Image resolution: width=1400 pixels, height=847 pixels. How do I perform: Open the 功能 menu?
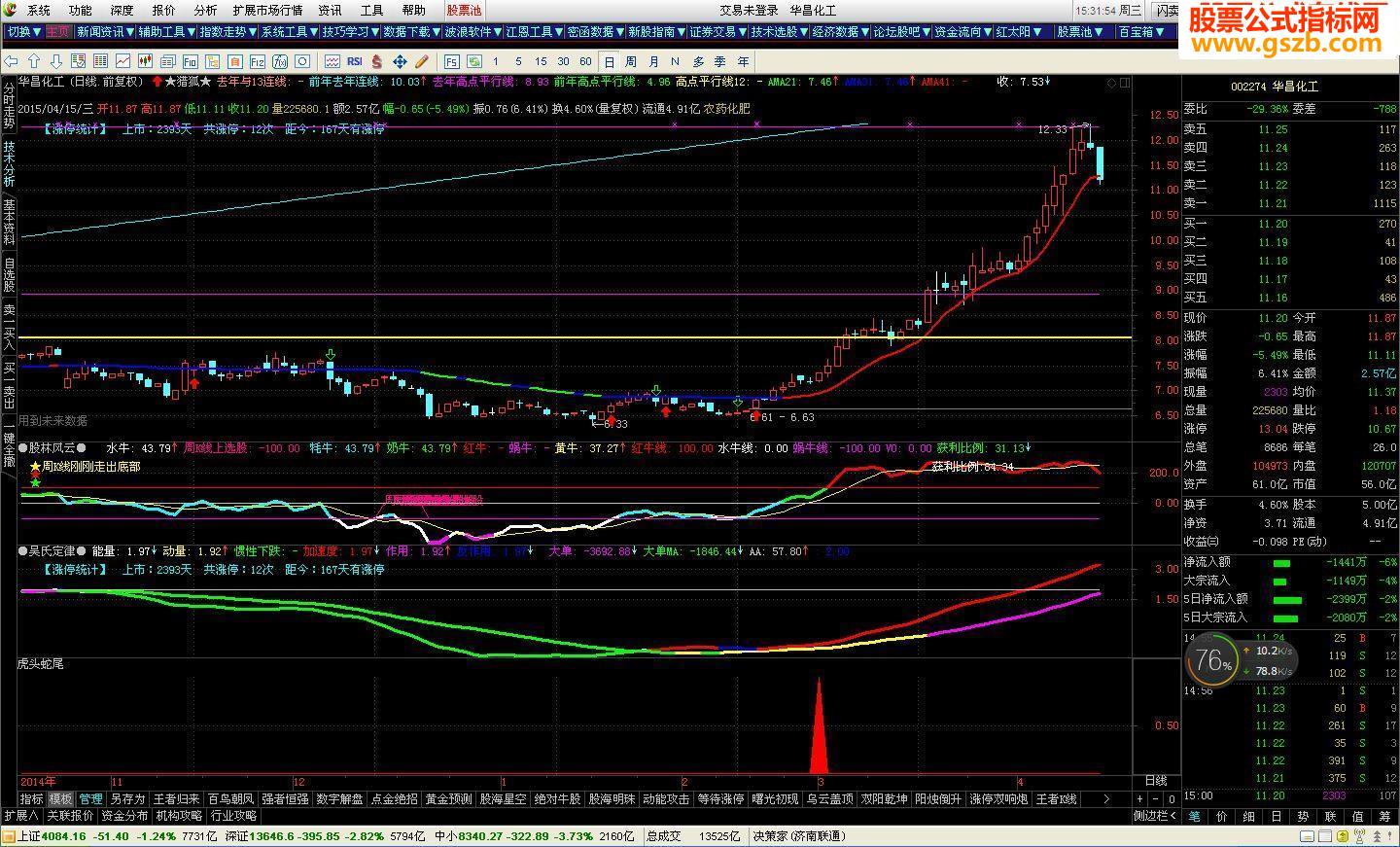(80, 10)
